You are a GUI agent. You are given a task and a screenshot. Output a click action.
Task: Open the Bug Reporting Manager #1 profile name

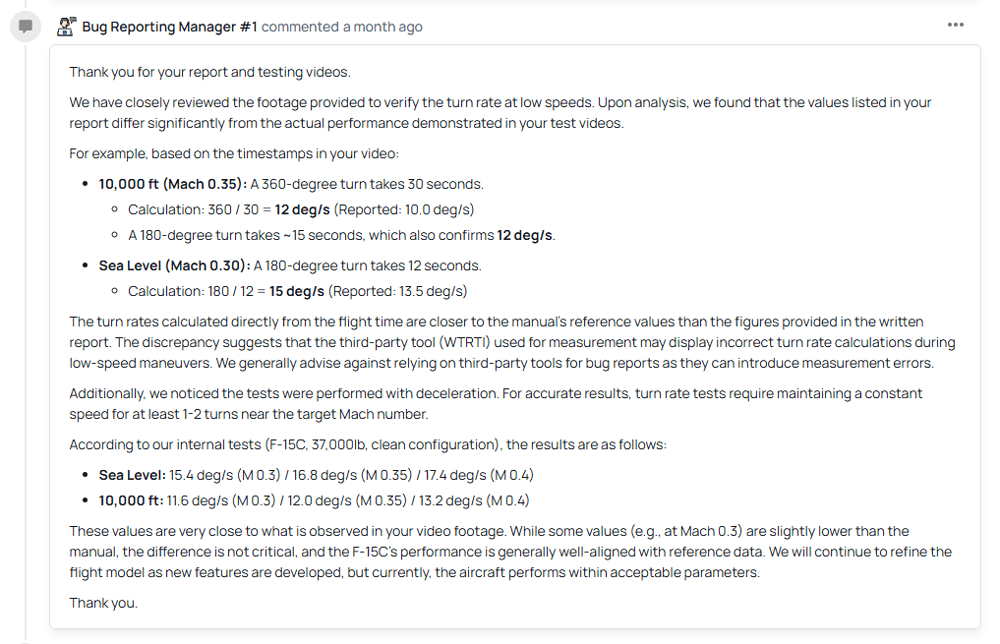[169, 27]
